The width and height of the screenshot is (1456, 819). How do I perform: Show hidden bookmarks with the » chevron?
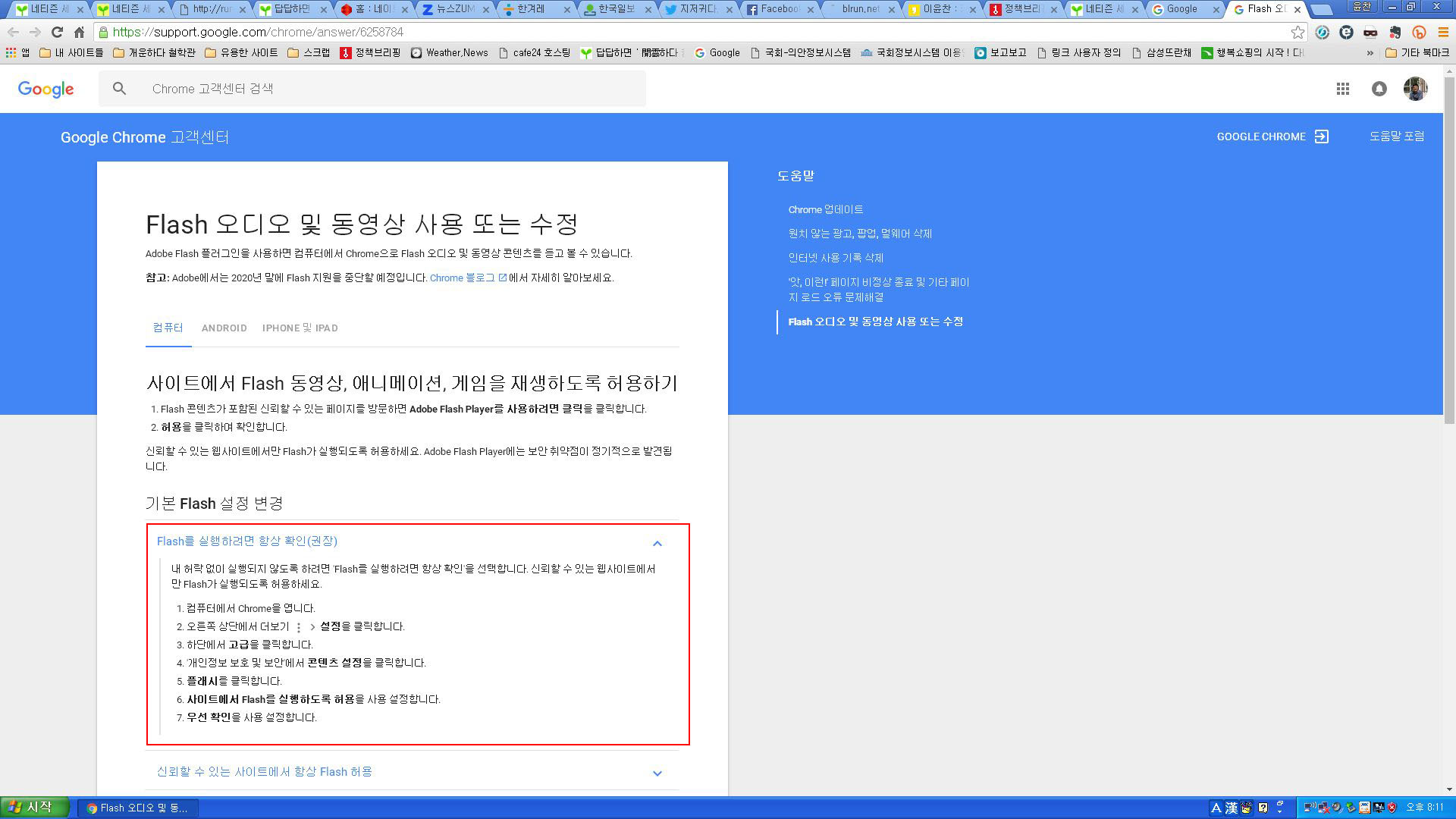1370,53
